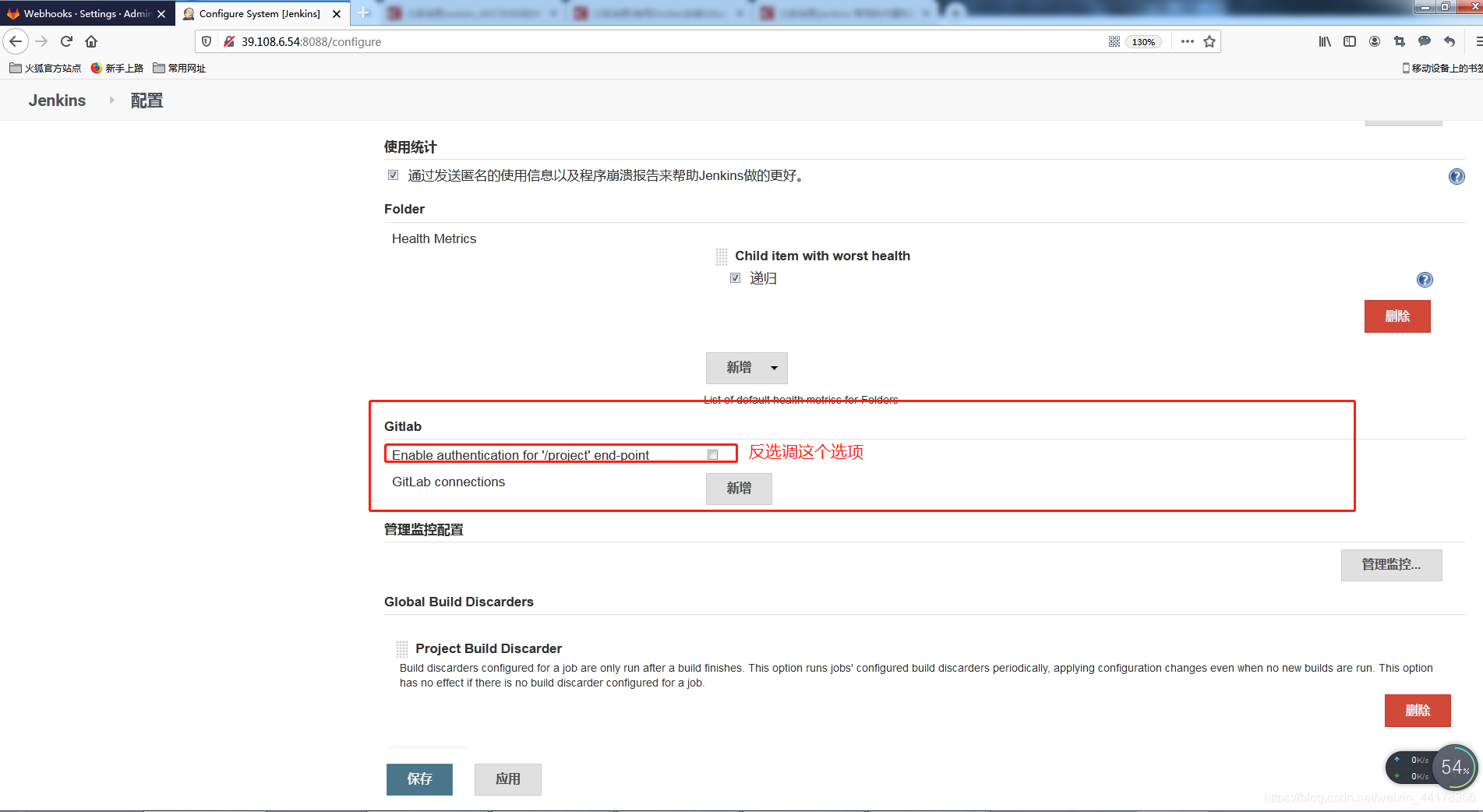Viewport: 1483px width, 812px height.
Task: Delete the Project Build Discarder
Action: pos(1418,711)
